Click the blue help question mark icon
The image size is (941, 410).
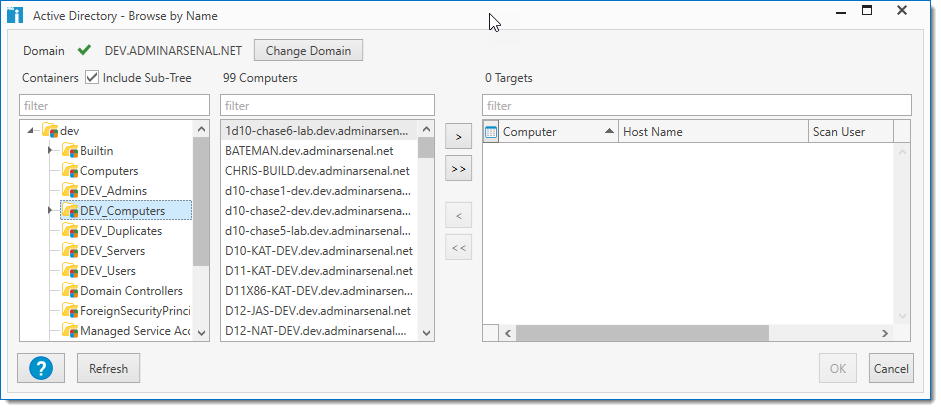(41, 368)
